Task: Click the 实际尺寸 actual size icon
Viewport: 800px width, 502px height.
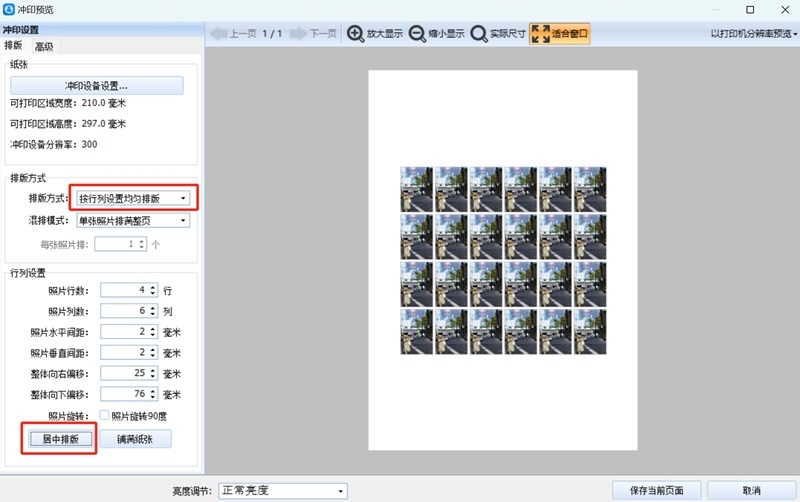Action: (479, 34)
